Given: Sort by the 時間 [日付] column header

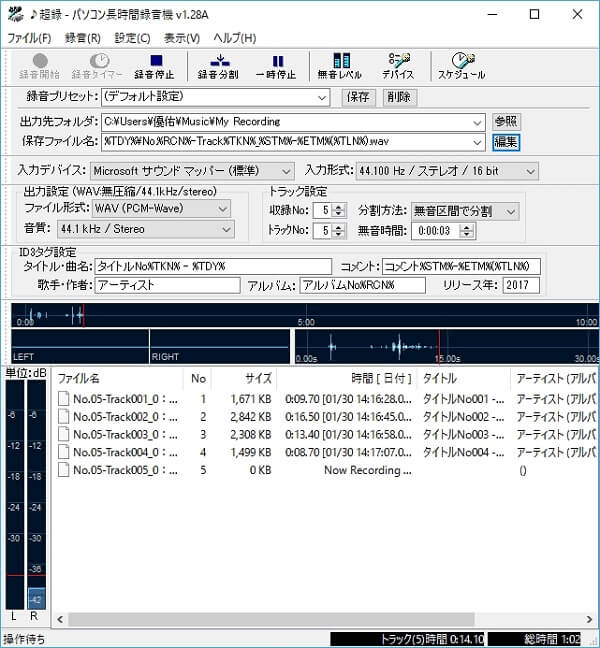Looking at the screenshot, I should (x=347, y=379).
